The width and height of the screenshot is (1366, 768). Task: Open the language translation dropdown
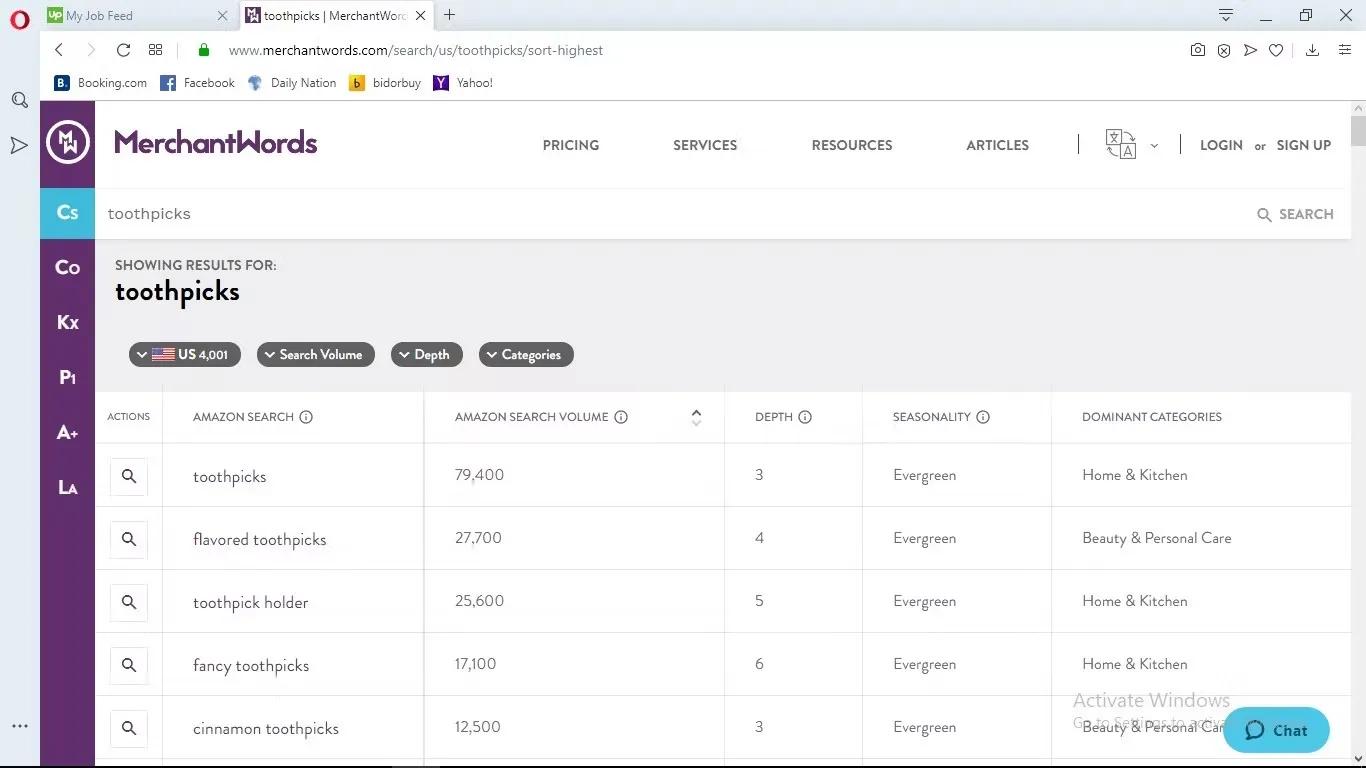click(x=1131, y=145)
